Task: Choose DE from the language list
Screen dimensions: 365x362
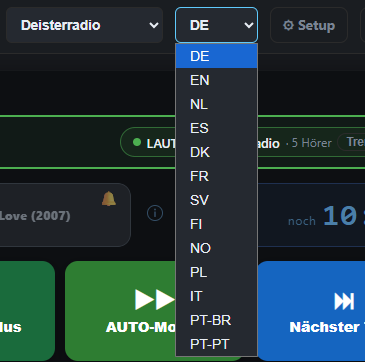Action: click(x=216, y=56)
